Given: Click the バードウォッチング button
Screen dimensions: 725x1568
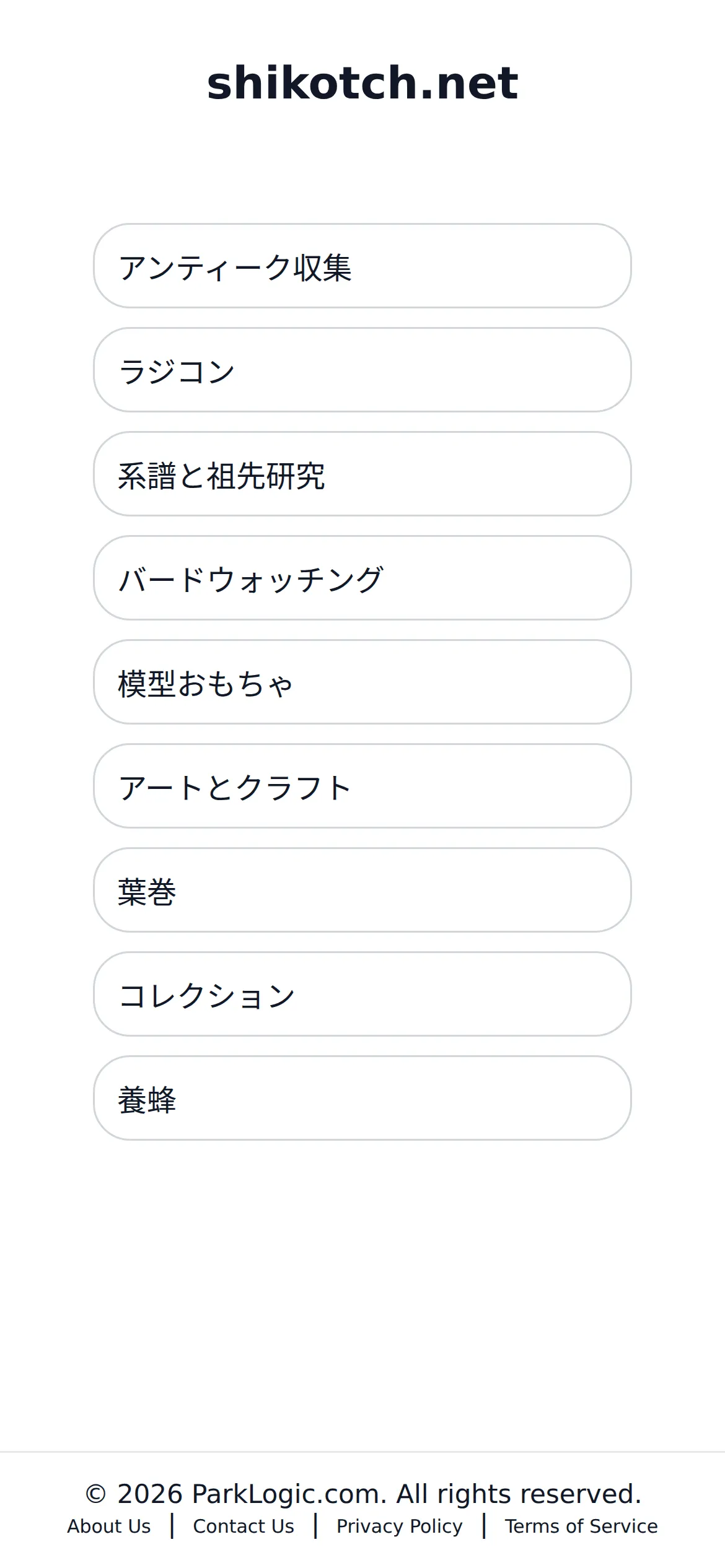Looking at the screenshot, I should coord(362,578).
